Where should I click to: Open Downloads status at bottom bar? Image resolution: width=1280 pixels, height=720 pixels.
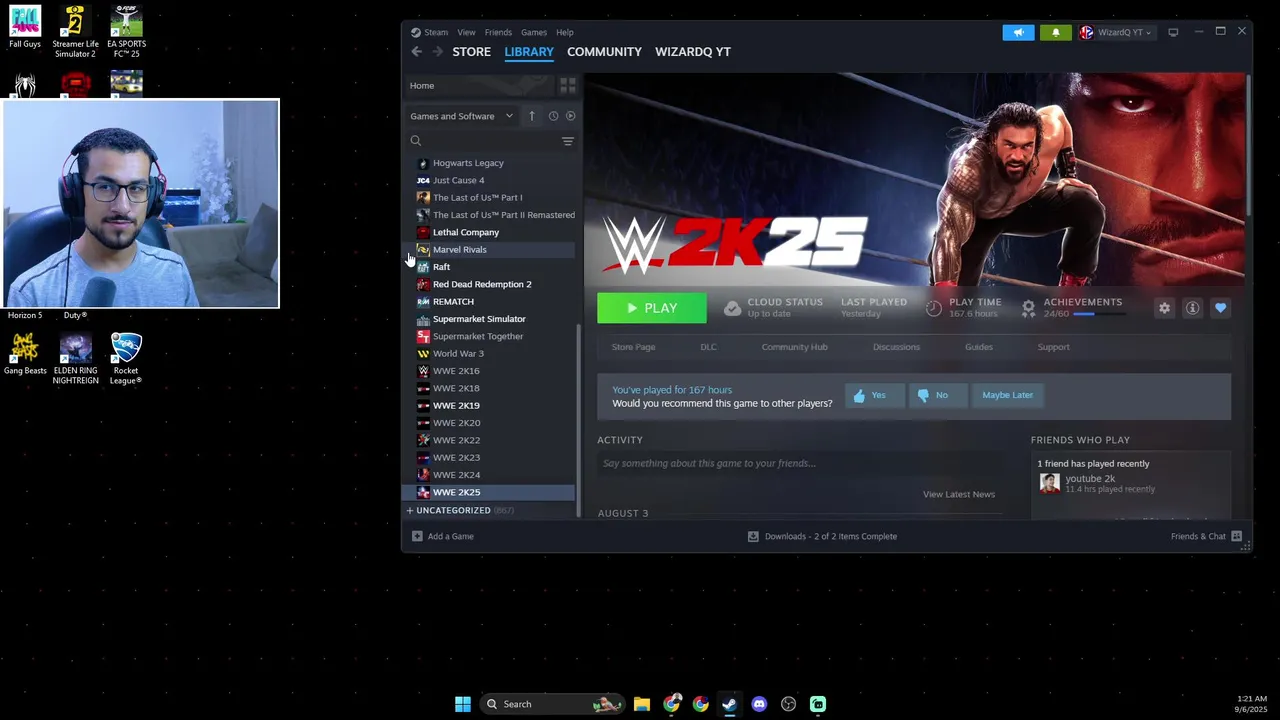(x=822, y=536)
